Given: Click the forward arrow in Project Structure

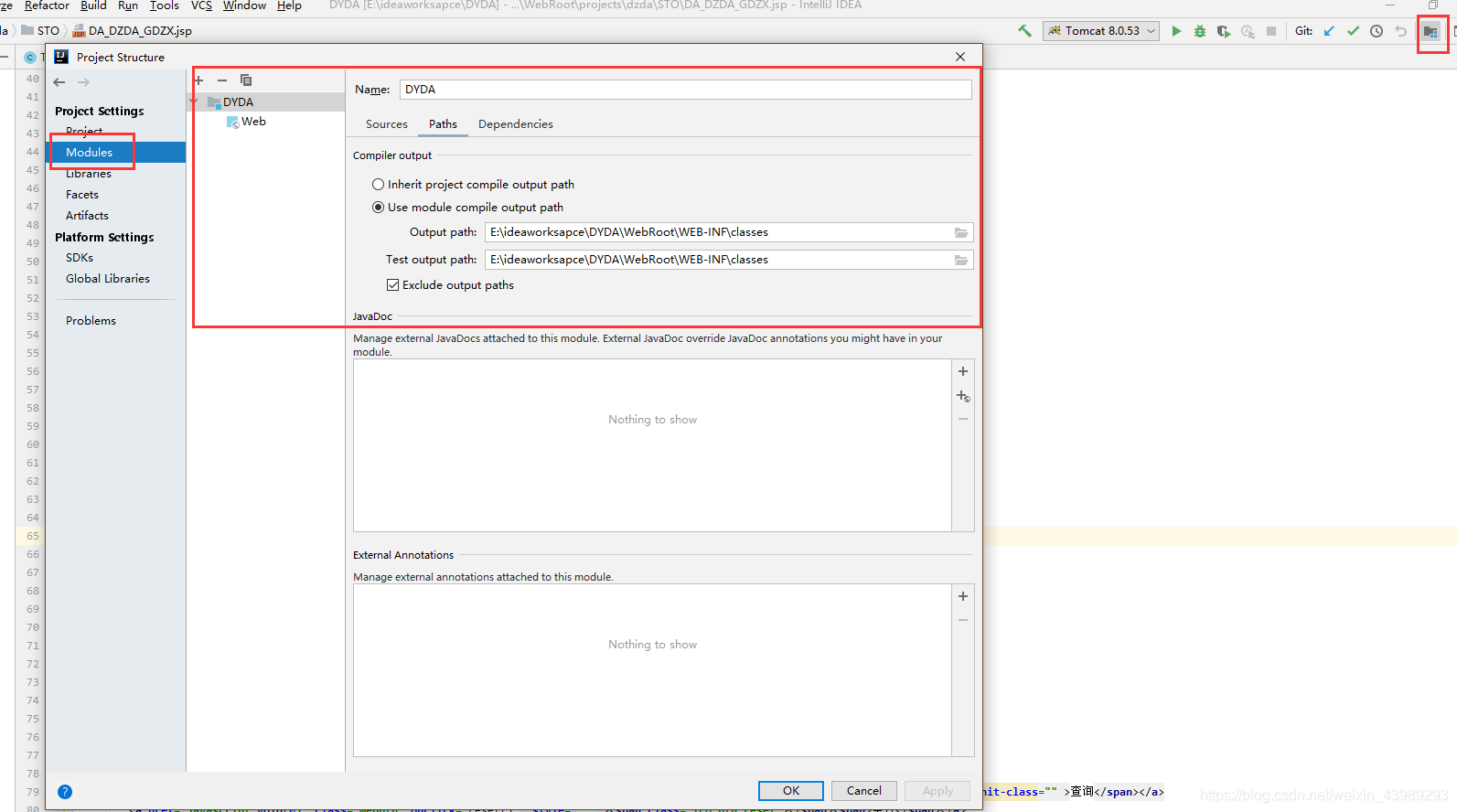Looking at the screenshot, I should pyautogui.click(x=84, y=82).
